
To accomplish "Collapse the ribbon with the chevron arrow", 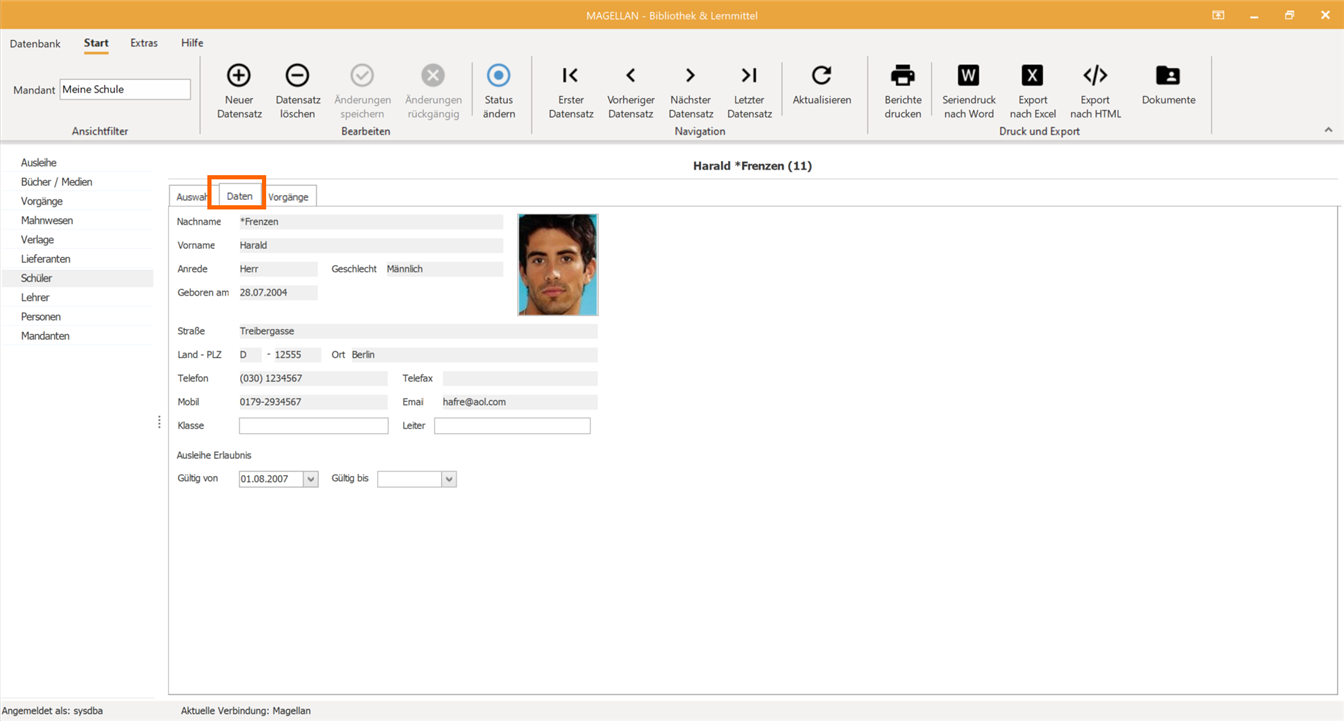I will point(1328,130).
